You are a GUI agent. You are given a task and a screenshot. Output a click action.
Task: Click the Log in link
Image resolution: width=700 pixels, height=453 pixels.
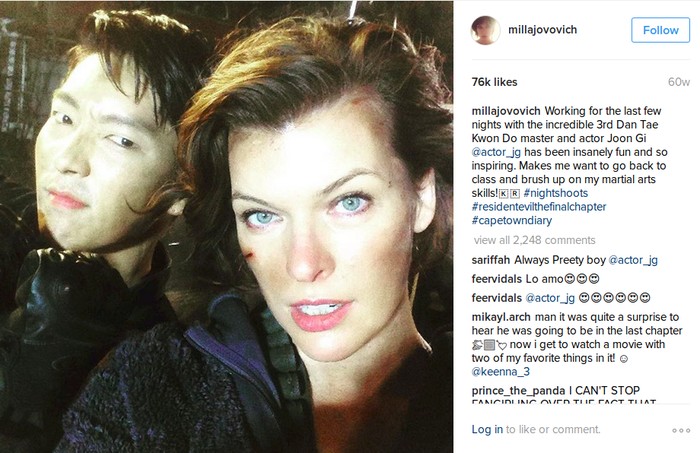click(487, 429)
